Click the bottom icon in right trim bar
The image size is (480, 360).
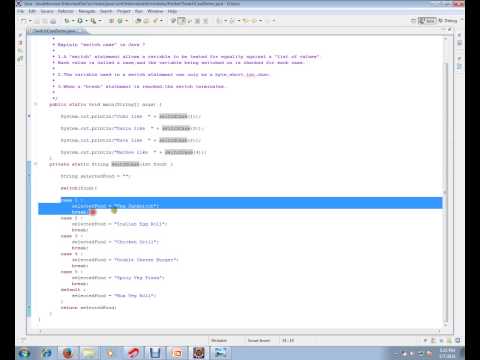point(459,67)
